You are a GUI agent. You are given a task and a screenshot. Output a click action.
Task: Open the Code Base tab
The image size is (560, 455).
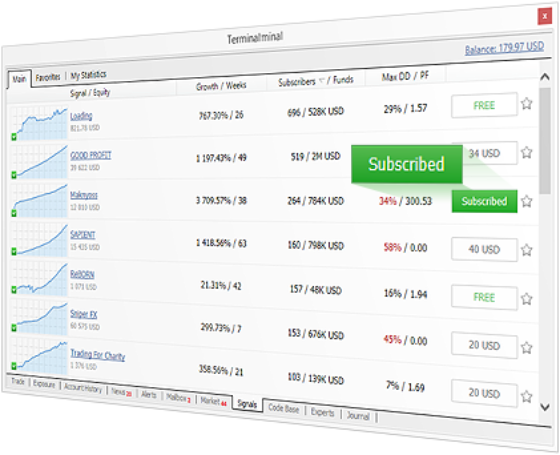click(x=284, y=408)
